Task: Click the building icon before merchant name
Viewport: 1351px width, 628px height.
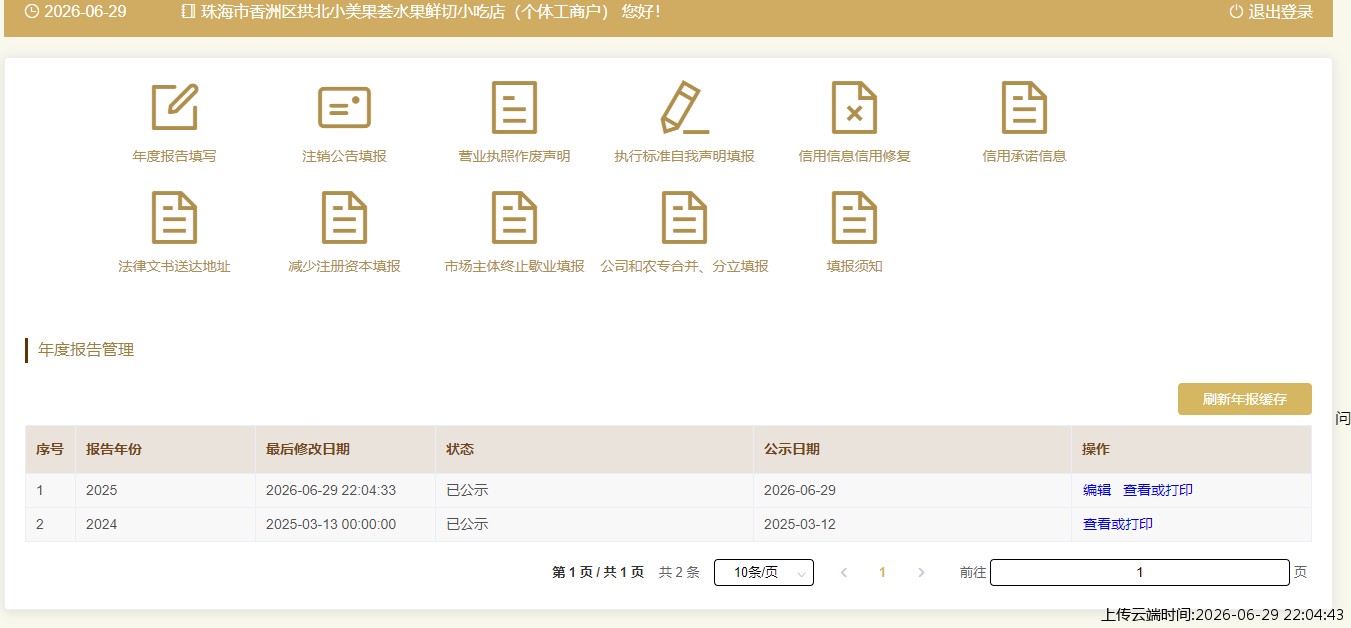Action: click(189, 12)
